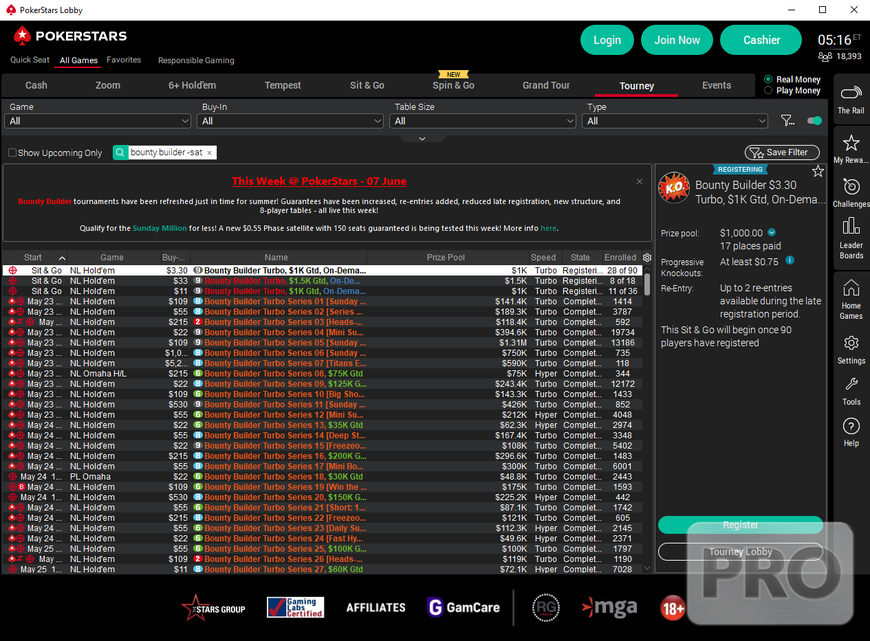
Task: Click the 18+ badge icon
Action: pyautogui.click(x=672, y=609)
